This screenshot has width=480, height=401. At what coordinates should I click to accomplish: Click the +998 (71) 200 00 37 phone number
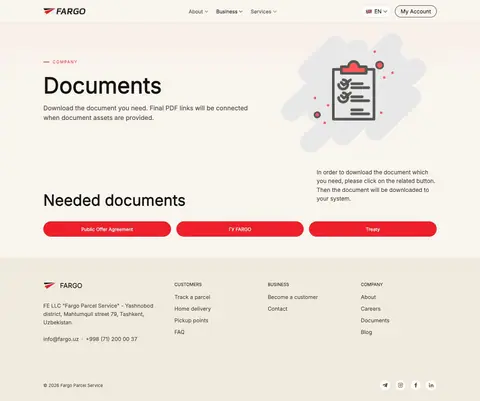pos(112,339)
